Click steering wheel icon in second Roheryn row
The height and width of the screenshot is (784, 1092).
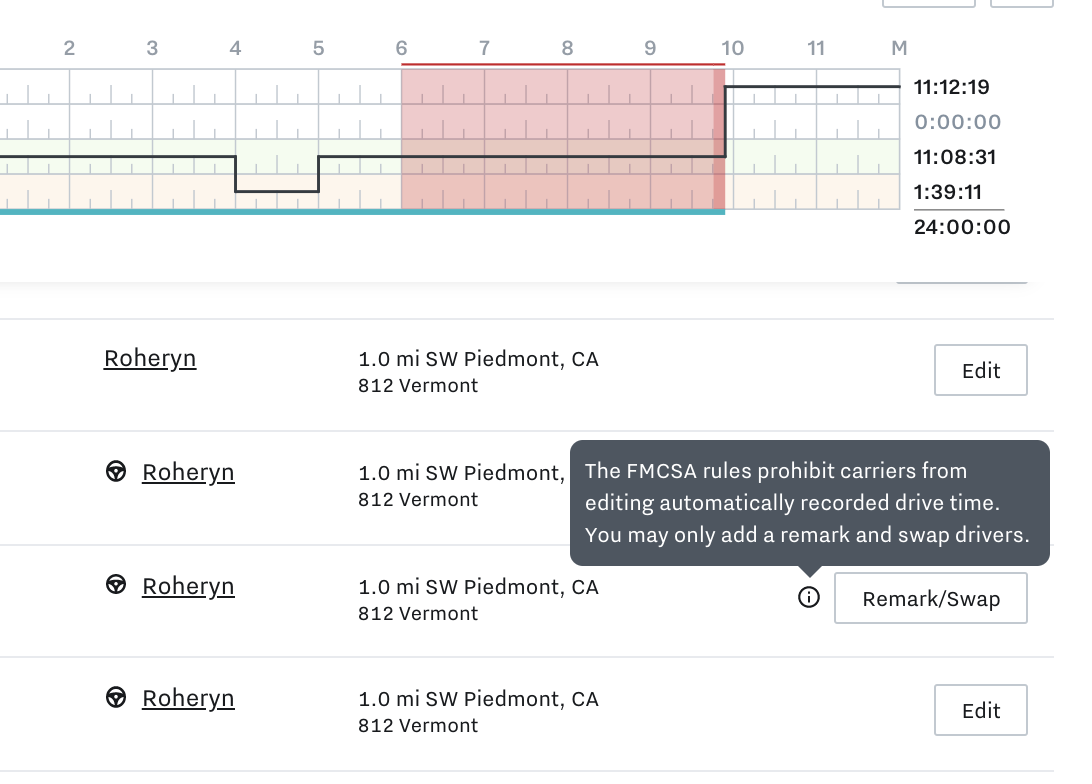tap(116, 471)
